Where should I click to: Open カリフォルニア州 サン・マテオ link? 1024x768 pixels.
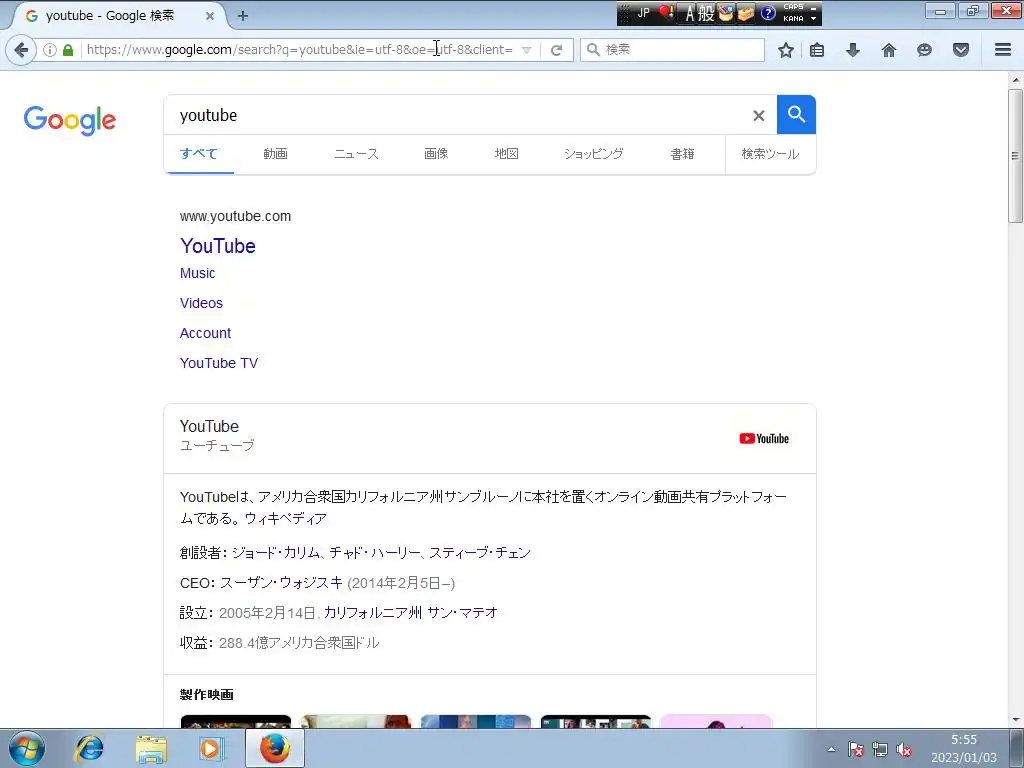tap(411, 613)
